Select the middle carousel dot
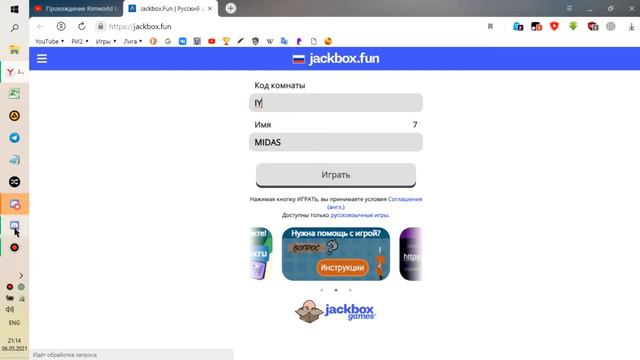This screenshot has width=640, height=360. point(336,290)
